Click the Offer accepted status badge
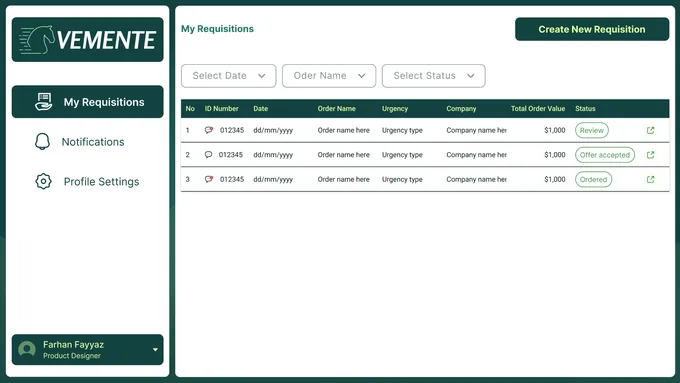The image size is (680, 383). coord(605,155)
